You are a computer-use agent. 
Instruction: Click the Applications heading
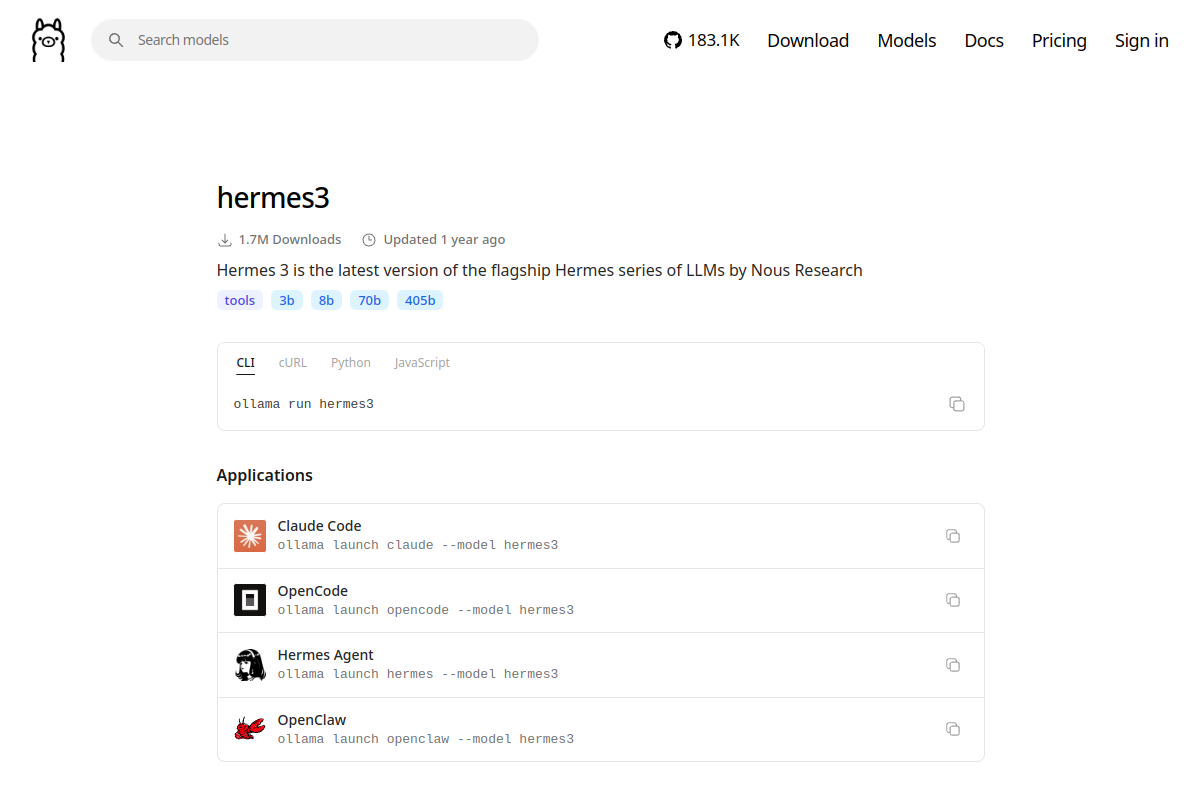click(x=265, y=475)
